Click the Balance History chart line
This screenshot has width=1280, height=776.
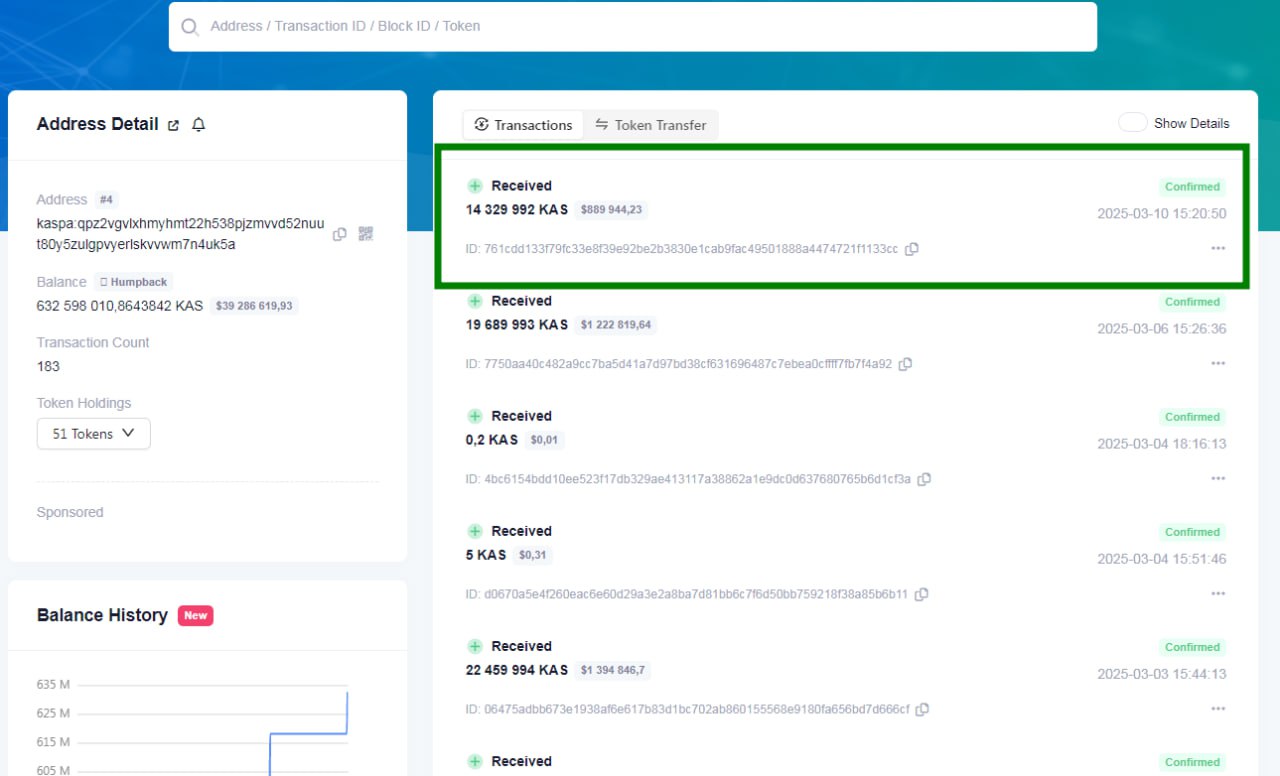pyautogui.click(x=308, y=734)
